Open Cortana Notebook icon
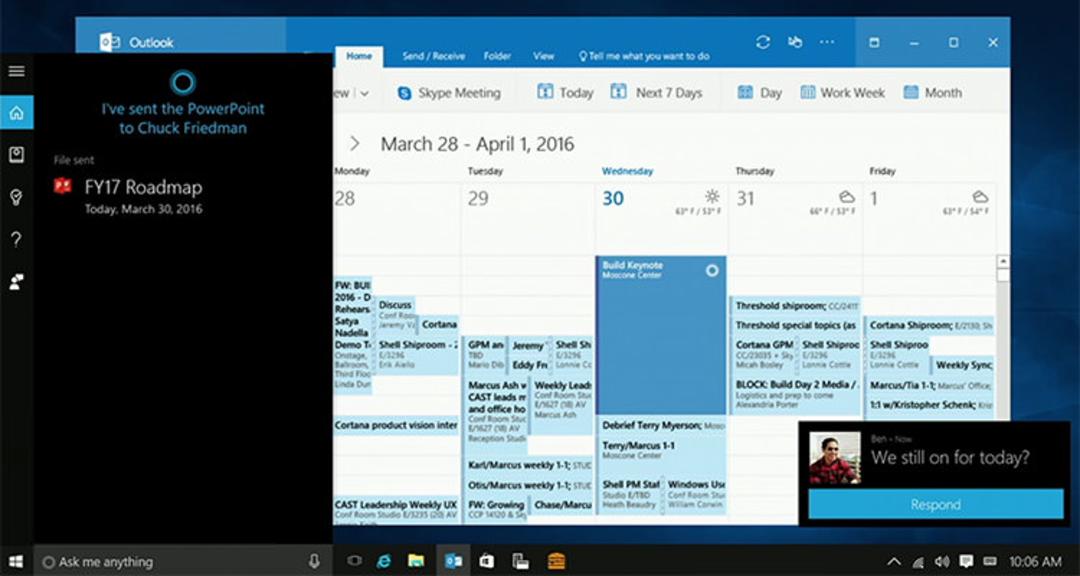1080x576 pixels. pos(17,154)
